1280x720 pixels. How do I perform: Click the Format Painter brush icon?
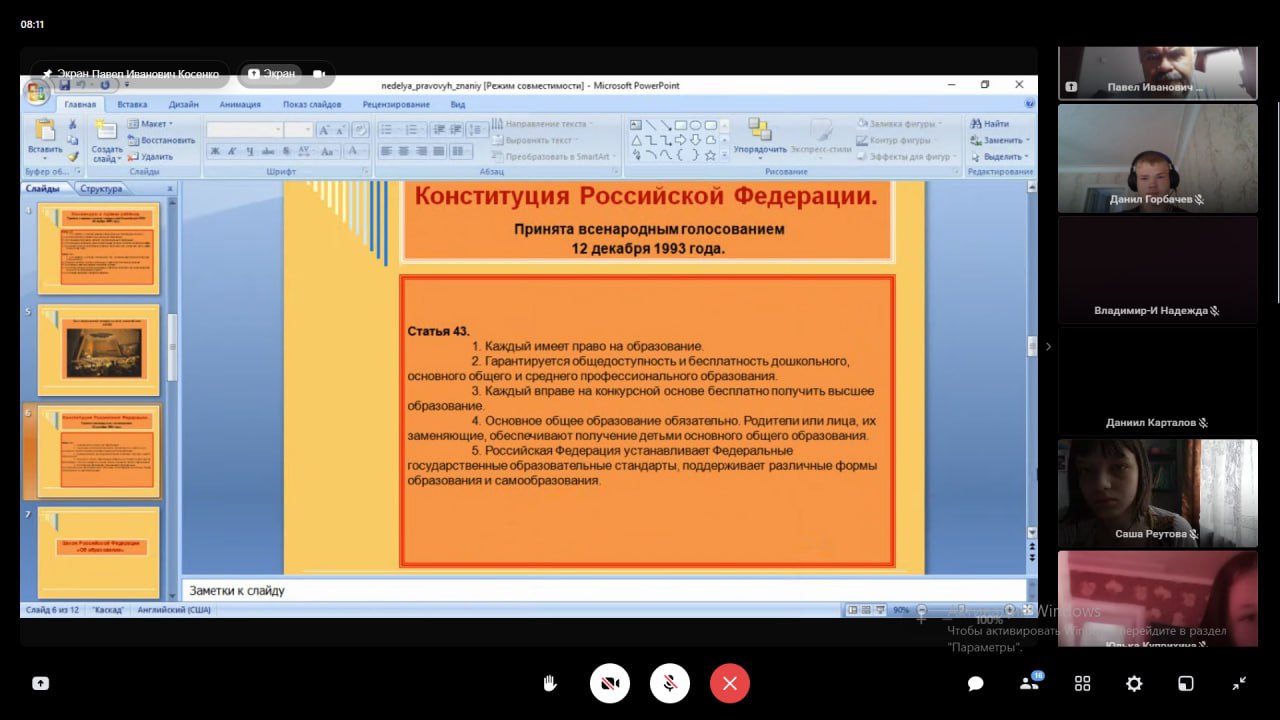pyautogui.click(x=73, y=156)
